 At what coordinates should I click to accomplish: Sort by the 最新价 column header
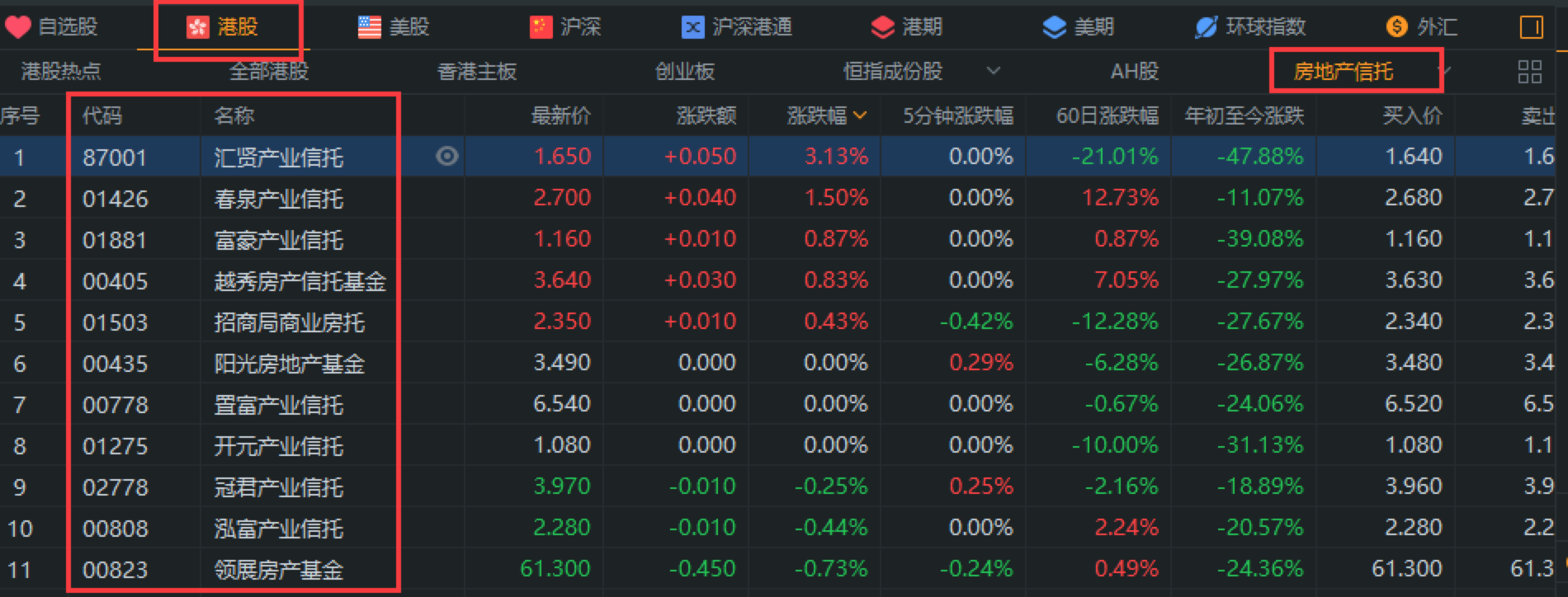click(561, 115)
